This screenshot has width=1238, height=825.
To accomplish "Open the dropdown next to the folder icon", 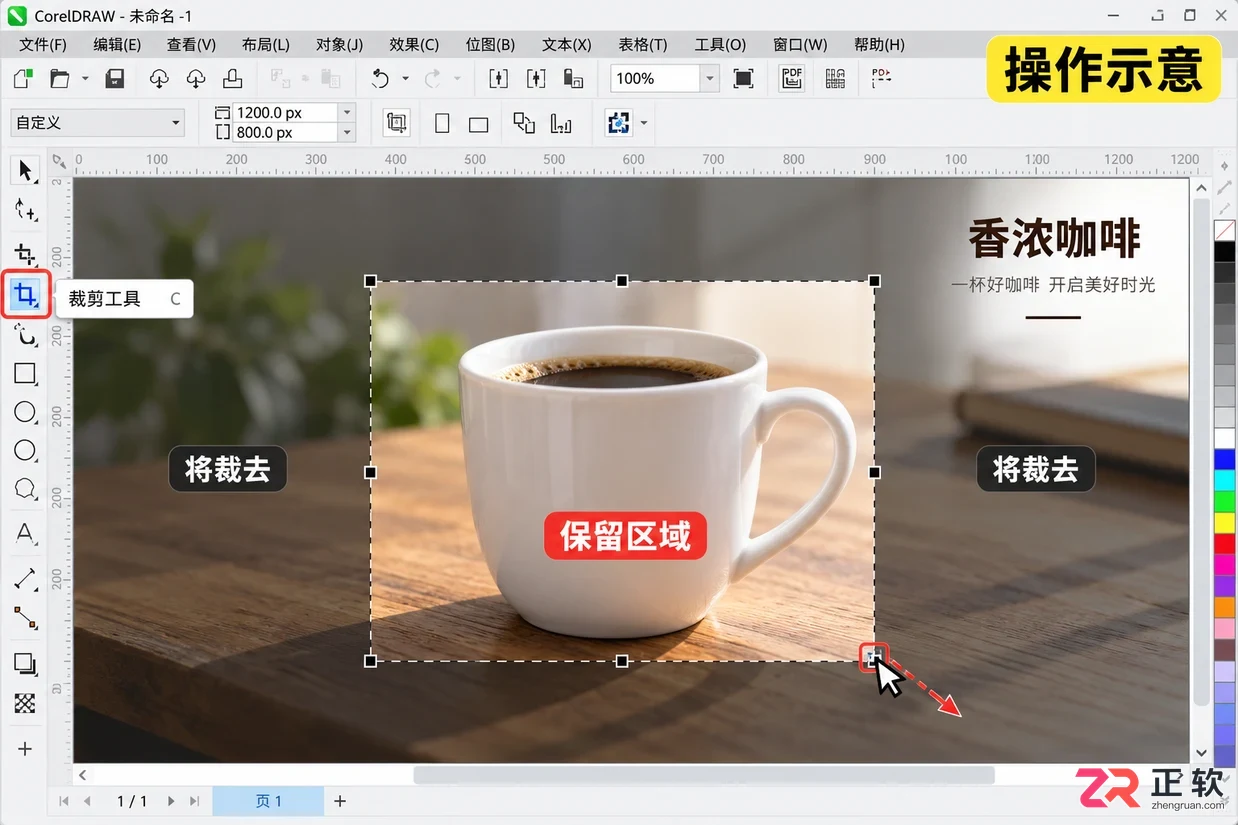I will tap(85, 78).
